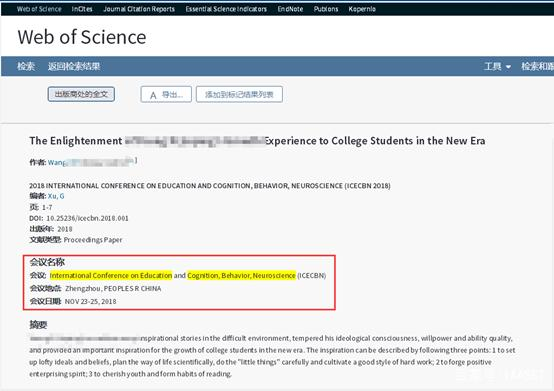The width and height of the screenshot is (554, 391).
Task: Click the (ICECBN) abbreviation in conference line
Action: (312, 275)
